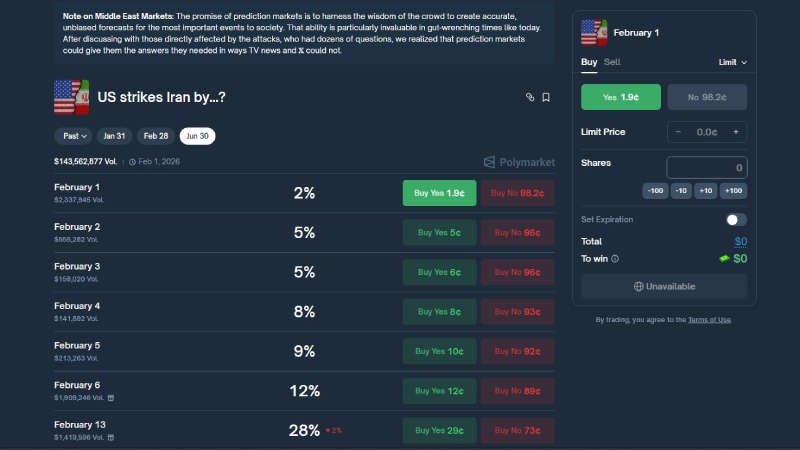Switch to the Sell tab
This screenshot has height=450, width=800.
coord(612,62)
